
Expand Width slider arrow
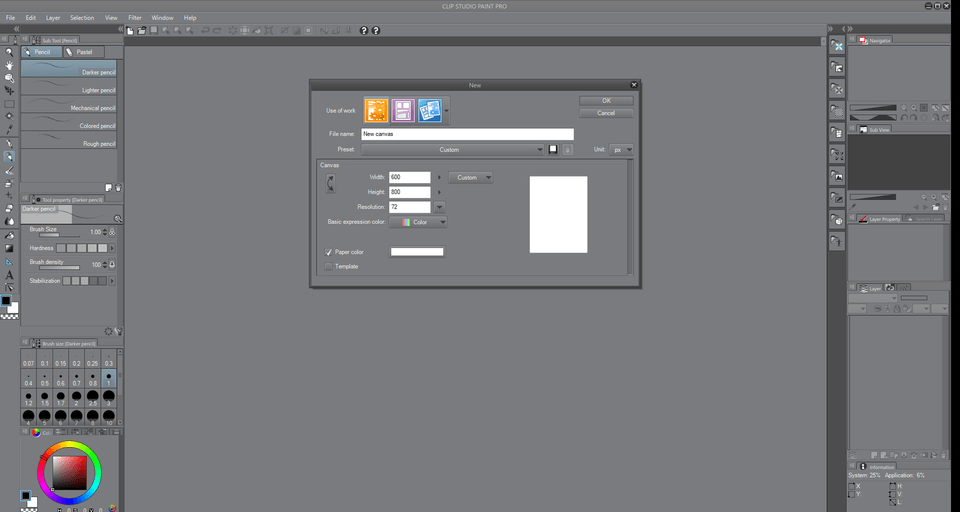click(439, 178)
